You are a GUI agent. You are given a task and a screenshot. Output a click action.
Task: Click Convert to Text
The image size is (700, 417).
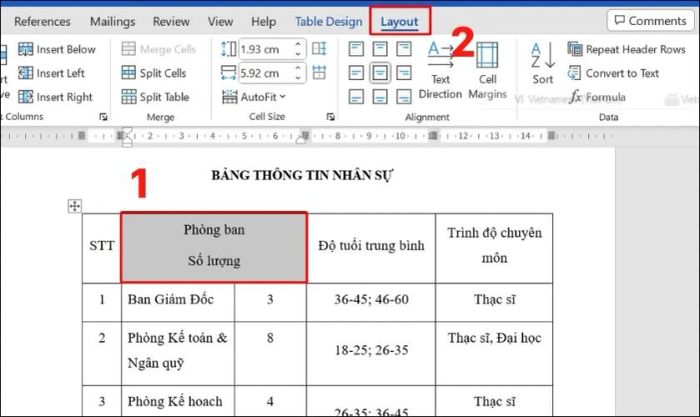[613, 73]
